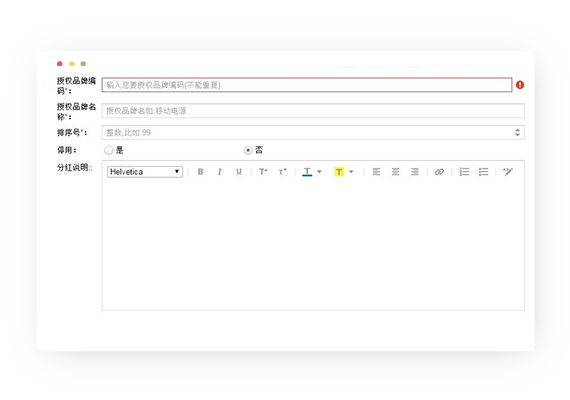Toggle bold formatting in editor toolbar
Screen dimensions: 570x400
[200, 172]
